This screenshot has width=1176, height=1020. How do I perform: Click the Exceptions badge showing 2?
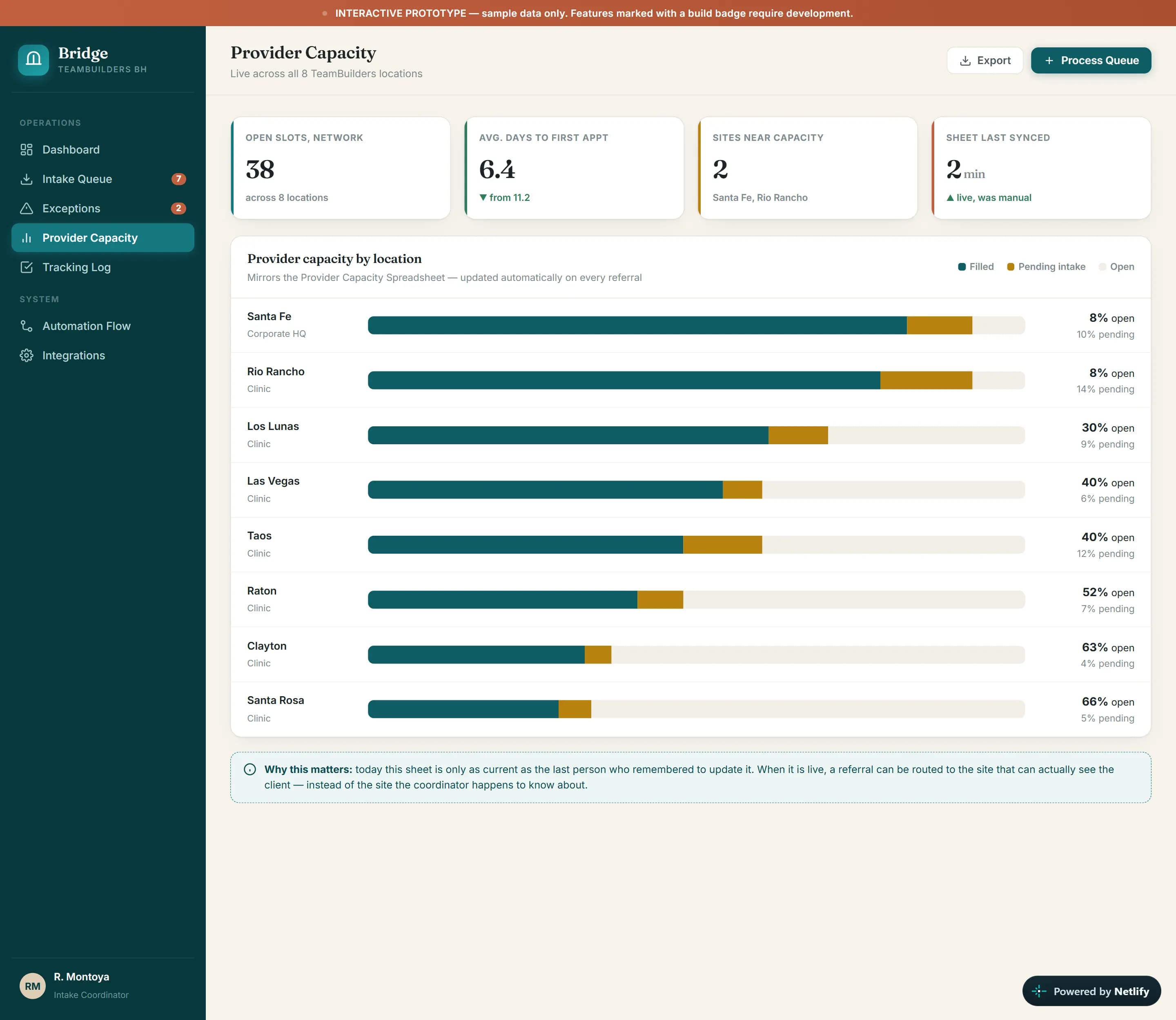[x=179, y=208]
